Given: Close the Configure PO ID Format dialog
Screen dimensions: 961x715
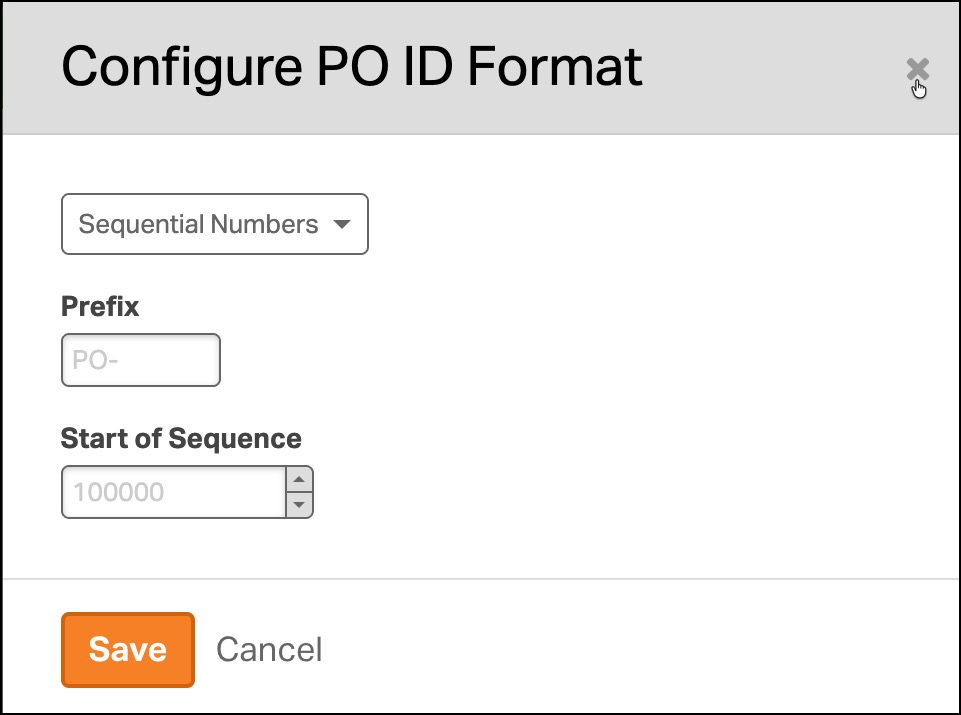Looking at the screenshot, I should (x=917, y=69).
